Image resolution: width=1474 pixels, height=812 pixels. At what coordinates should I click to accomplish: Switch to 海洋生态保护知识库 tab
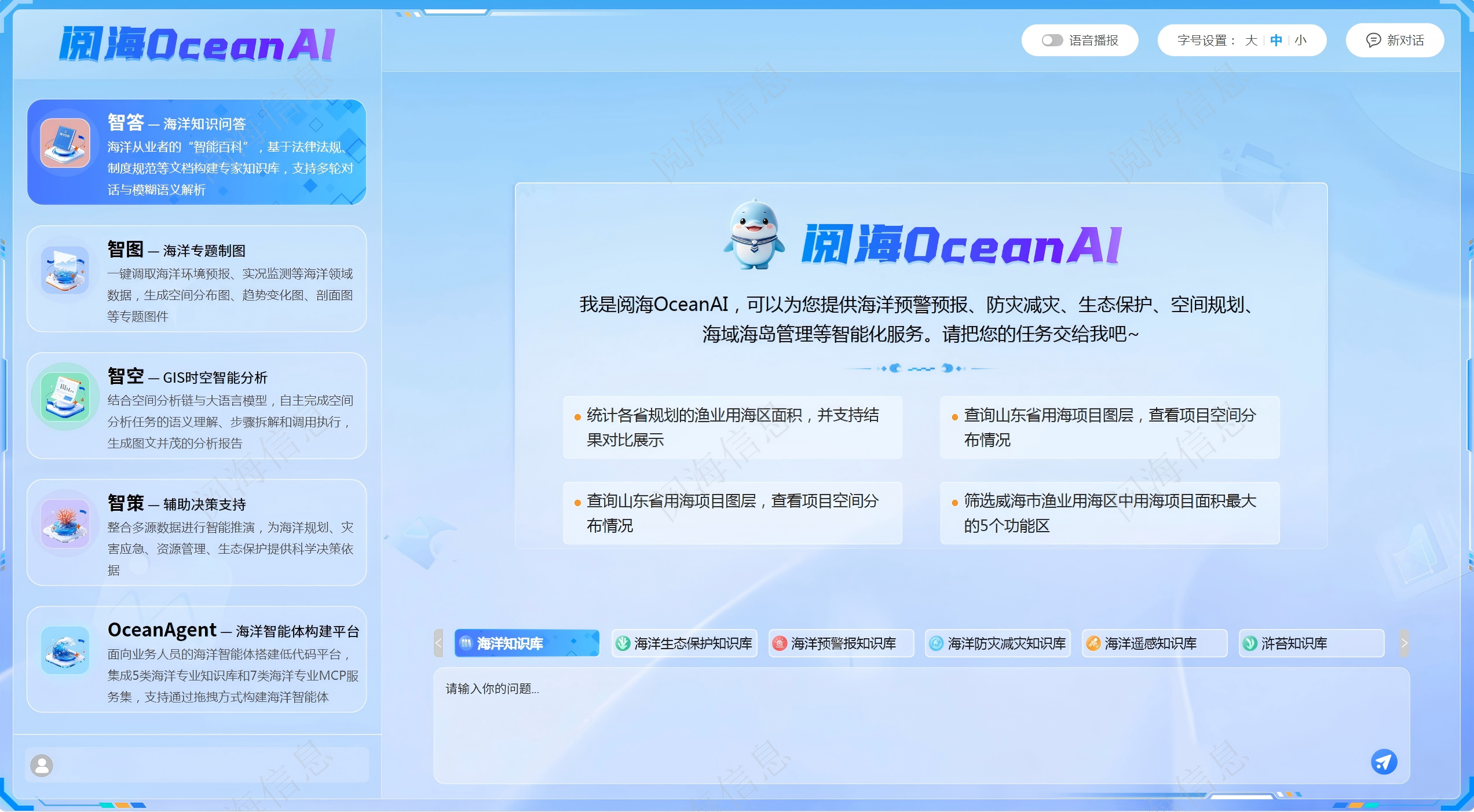click(685, 643)
